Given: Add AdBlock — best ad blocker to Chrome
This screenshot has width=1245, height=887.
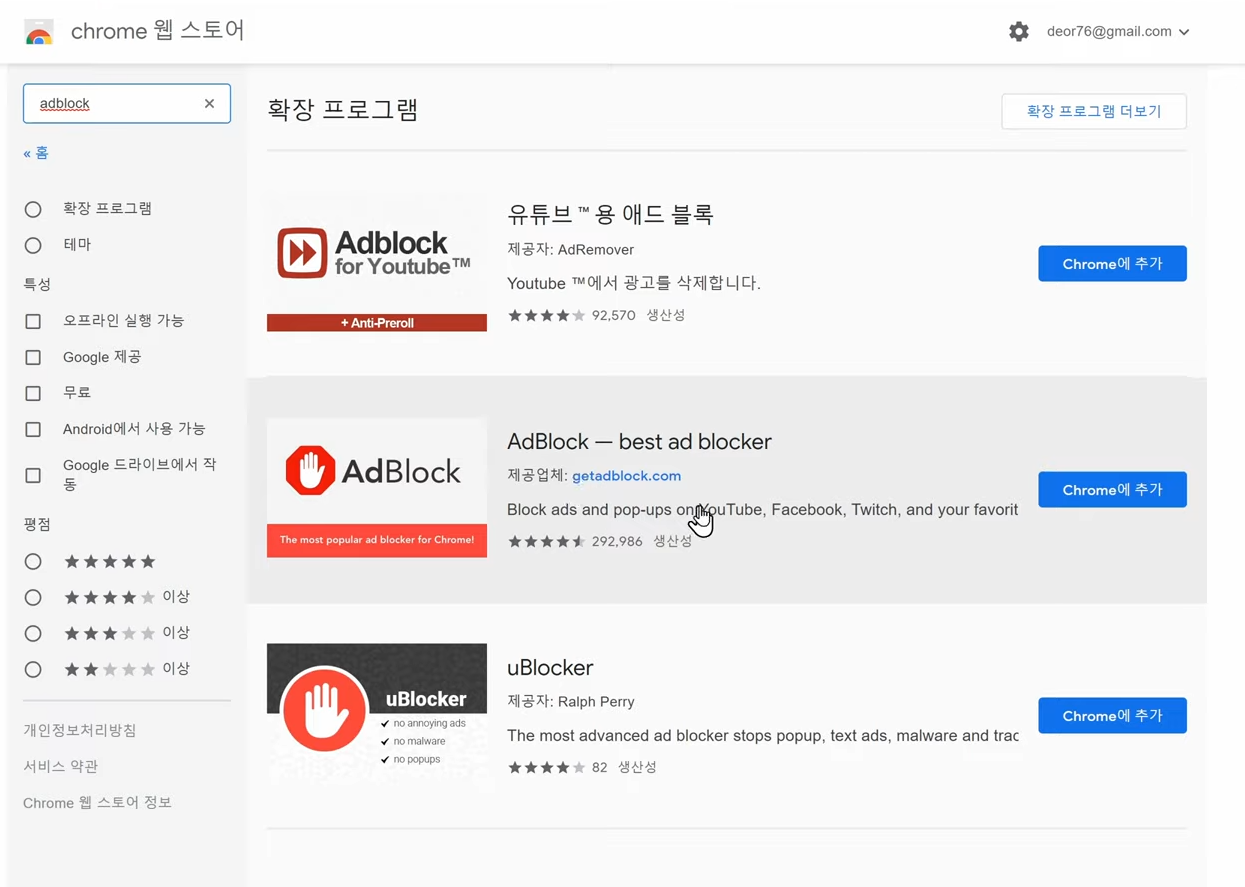Looking at the screenshot, I should 1112,490.
